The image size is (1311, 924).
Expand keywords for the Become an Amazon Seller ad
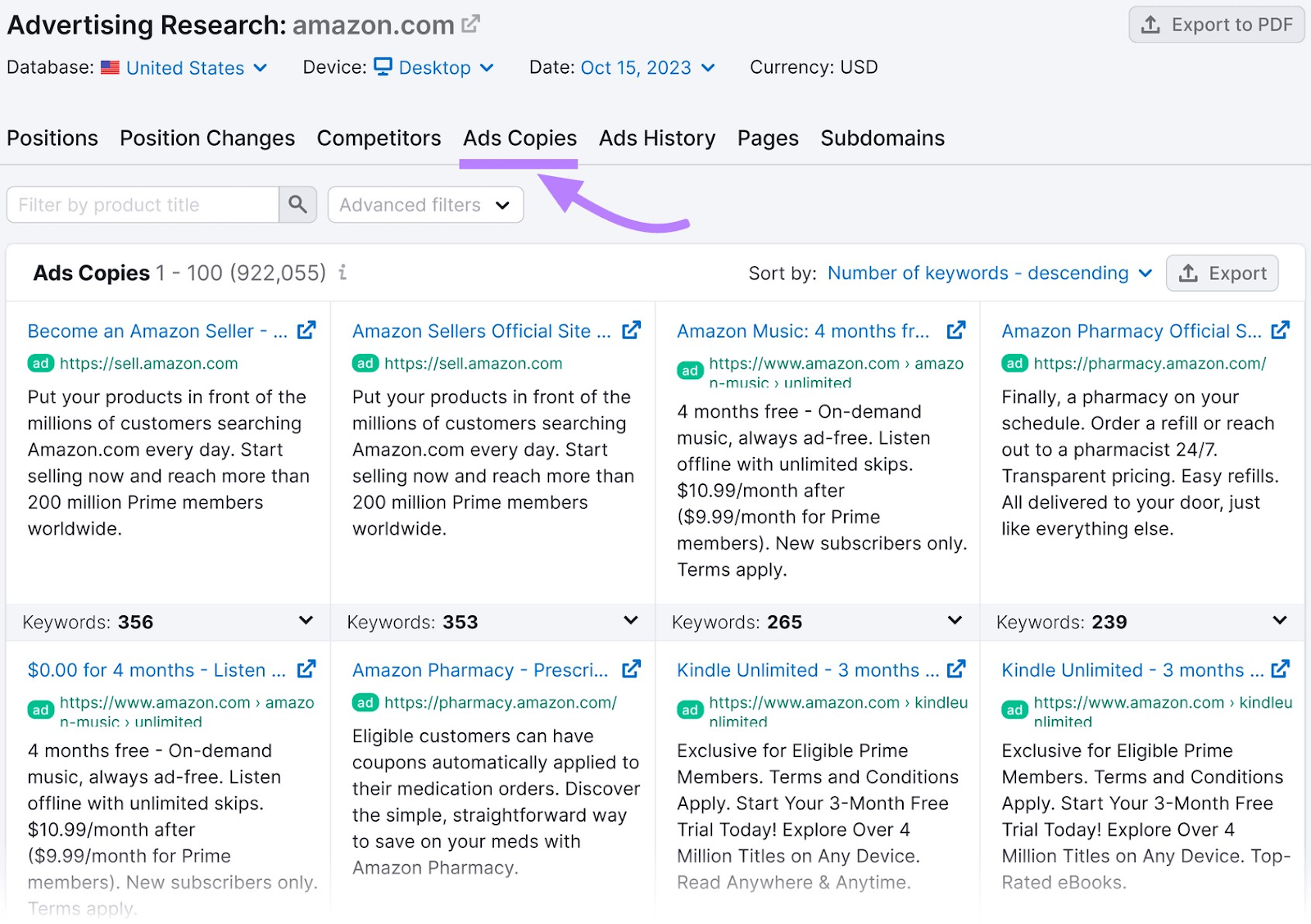[x=305, y=621]
